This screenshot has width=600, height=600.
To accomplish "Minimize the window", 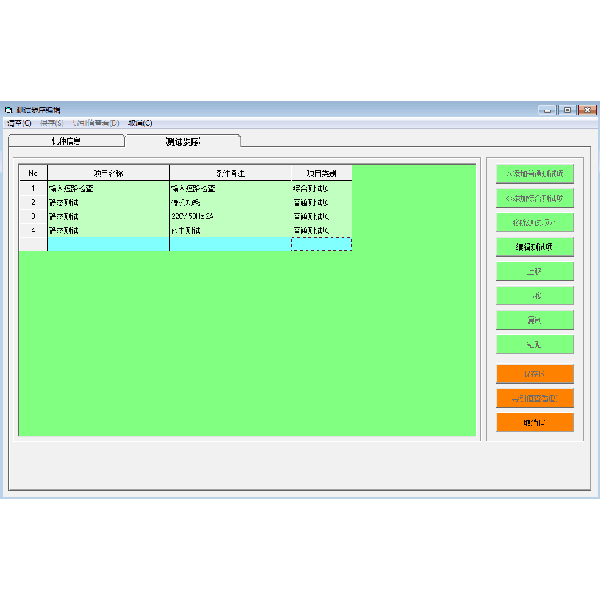I will tap(548, 110).
